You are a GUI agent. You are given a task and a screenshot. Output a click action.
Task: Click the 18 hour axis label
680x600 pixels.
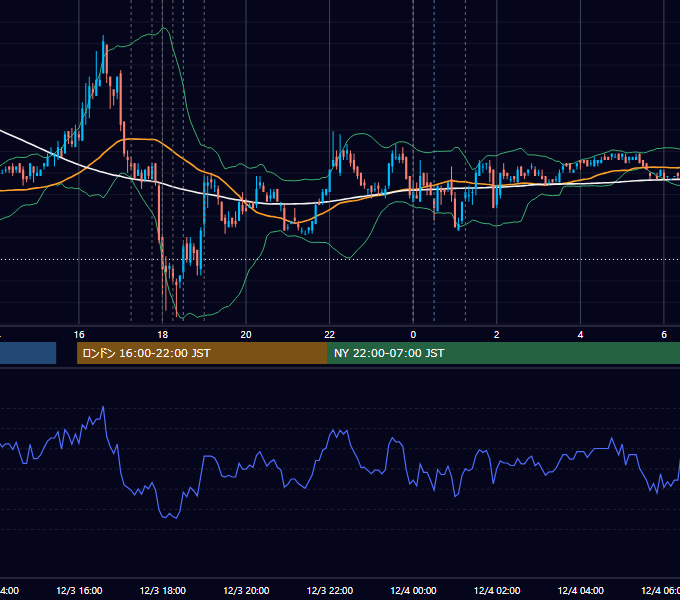point(162,335)
